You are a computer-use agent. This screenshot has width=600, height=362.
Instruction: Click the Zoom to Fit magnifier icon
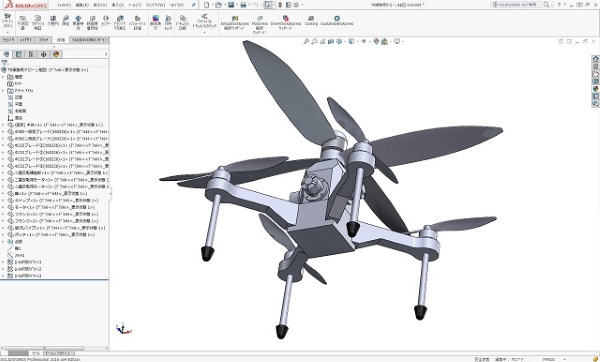[306, 41]
